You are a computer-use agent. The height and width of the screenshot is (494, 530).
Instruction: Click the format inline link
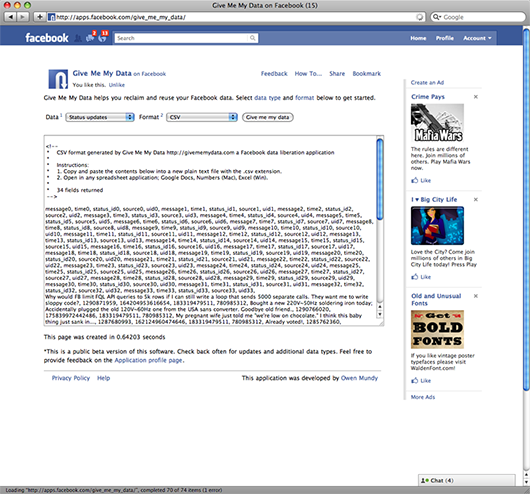[305, 98]
